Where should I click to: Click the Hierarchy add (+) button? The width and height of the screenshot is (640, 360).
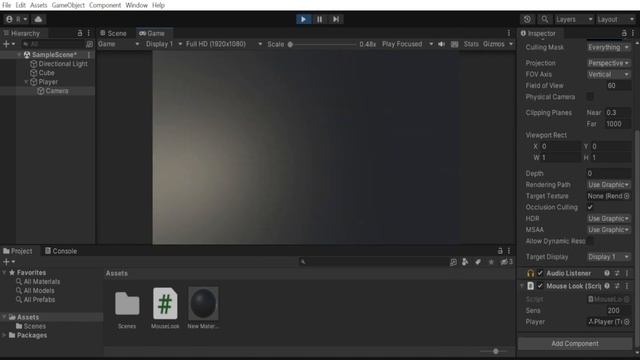(x=9, y=44)
